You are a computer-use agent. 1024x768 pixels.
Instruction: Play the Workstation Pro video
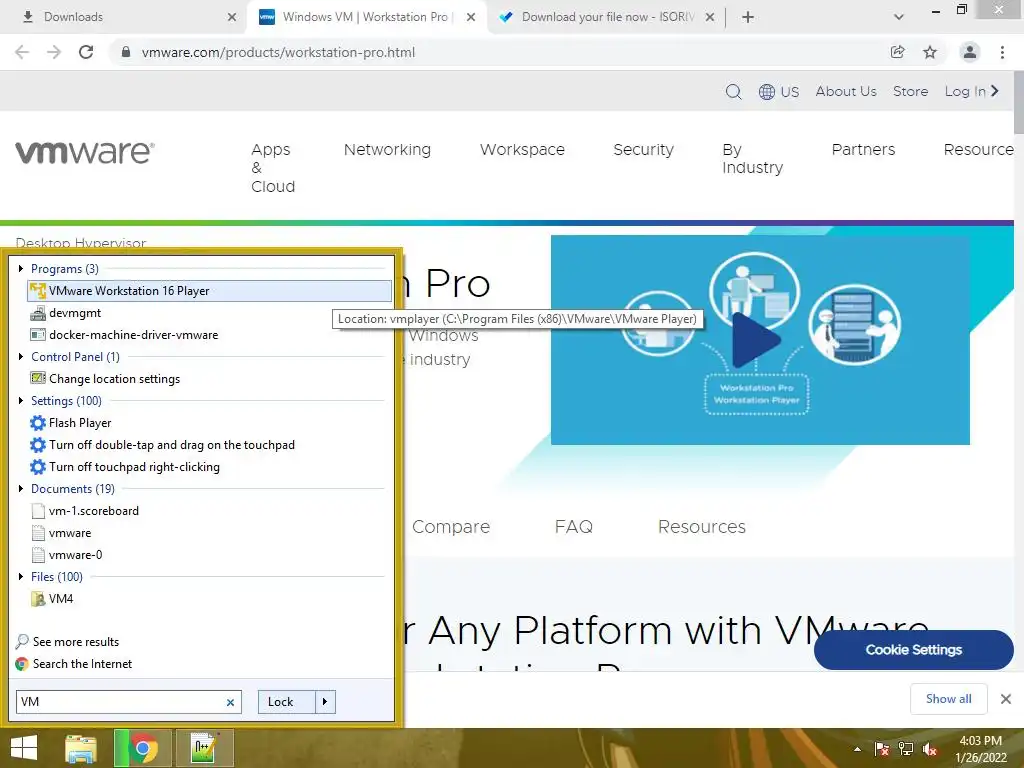point(756,340)
